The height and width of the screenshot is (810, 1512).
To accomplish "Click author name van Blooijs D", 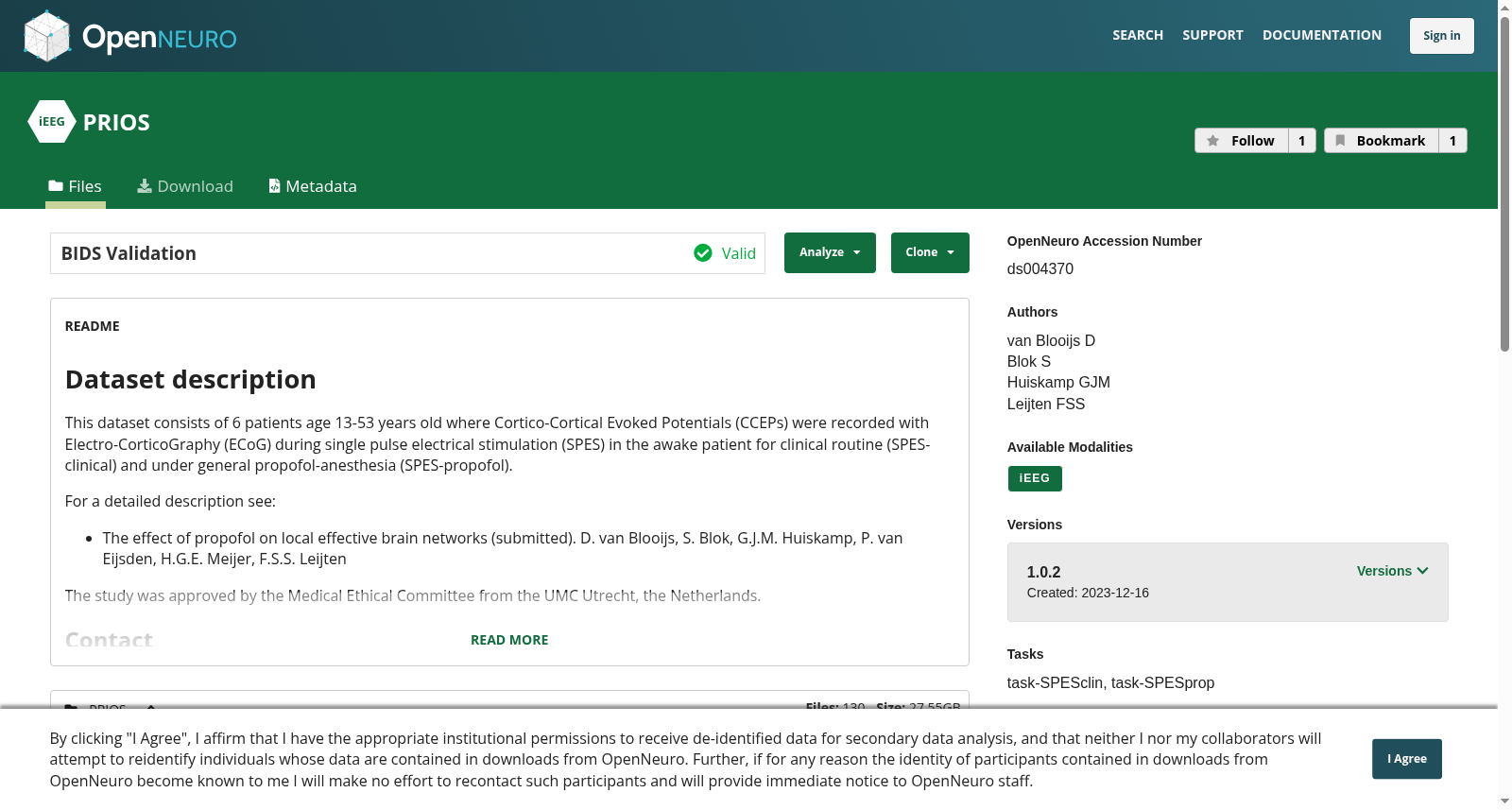I will 1051,340.
